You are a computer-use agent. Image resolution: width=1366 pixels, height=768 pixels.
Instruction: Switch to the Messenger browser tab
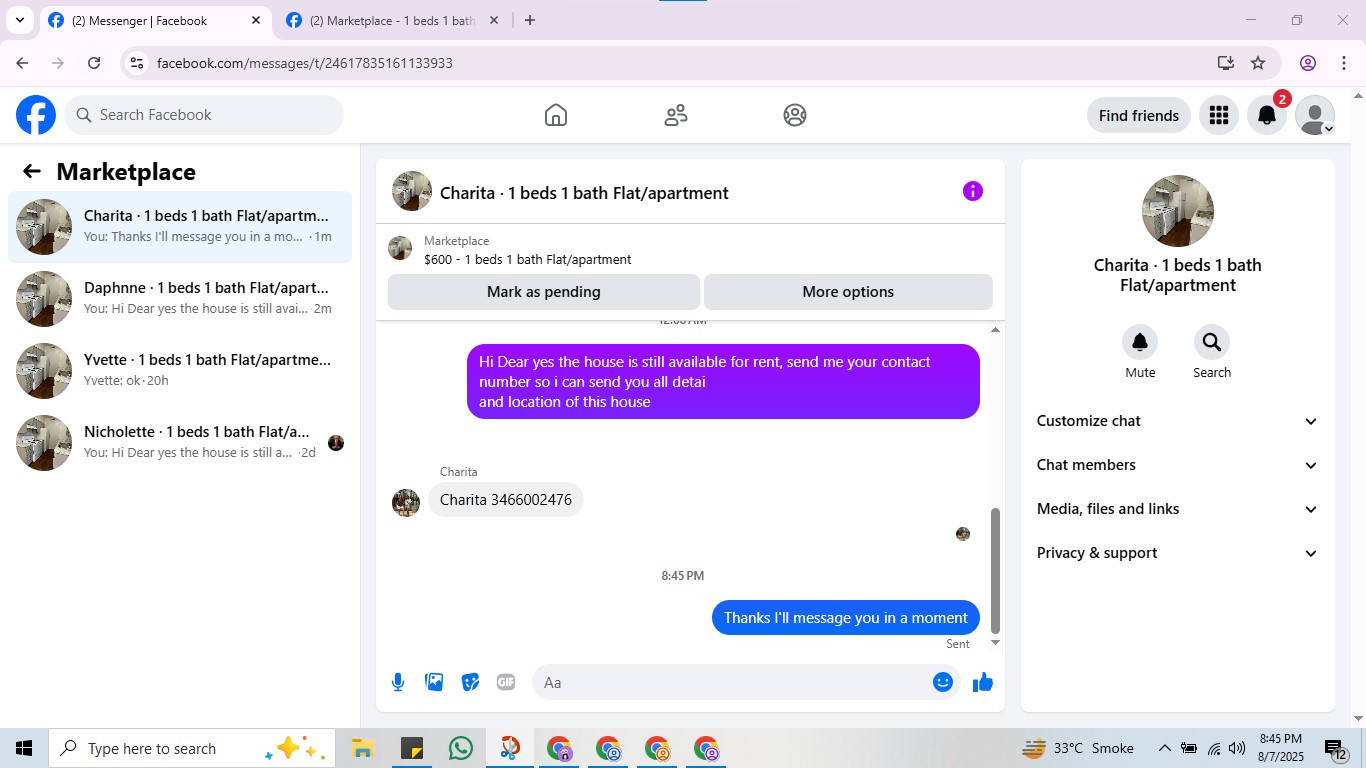(x=155, y=20)
